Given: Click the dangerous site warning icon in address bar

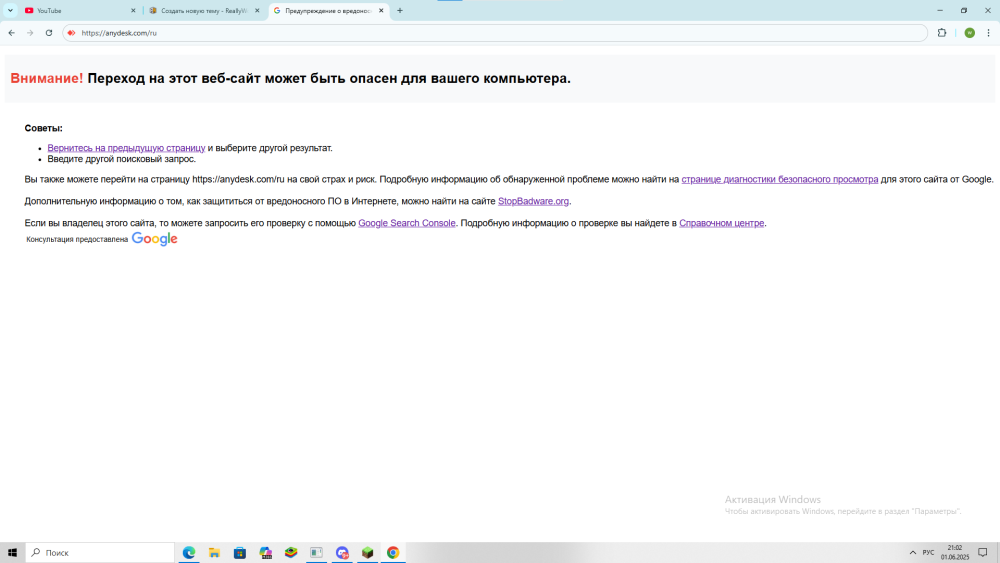Looking at the screenshot, I should 71,33.
